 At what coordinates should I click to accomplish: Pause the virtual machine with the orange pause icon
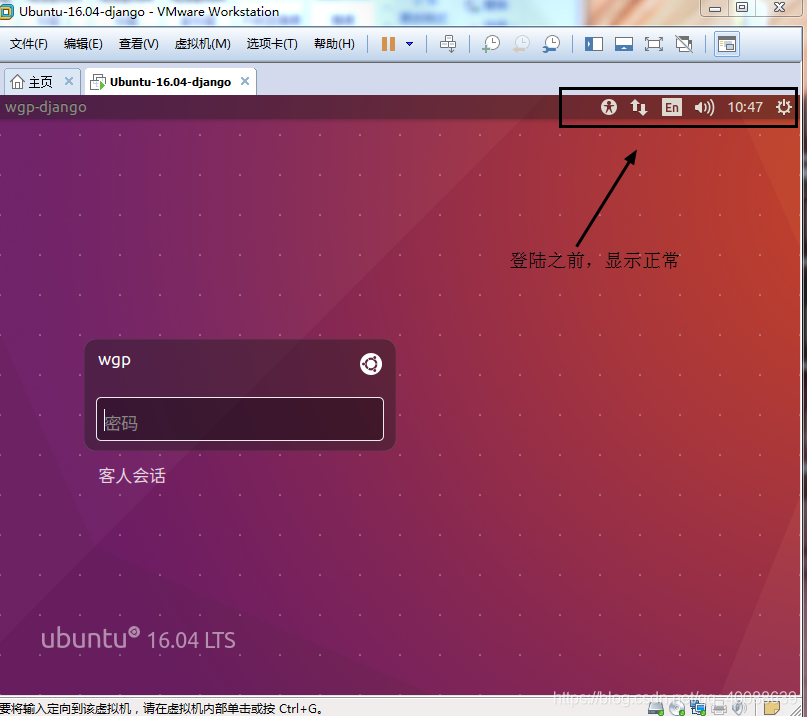[388, 44]
